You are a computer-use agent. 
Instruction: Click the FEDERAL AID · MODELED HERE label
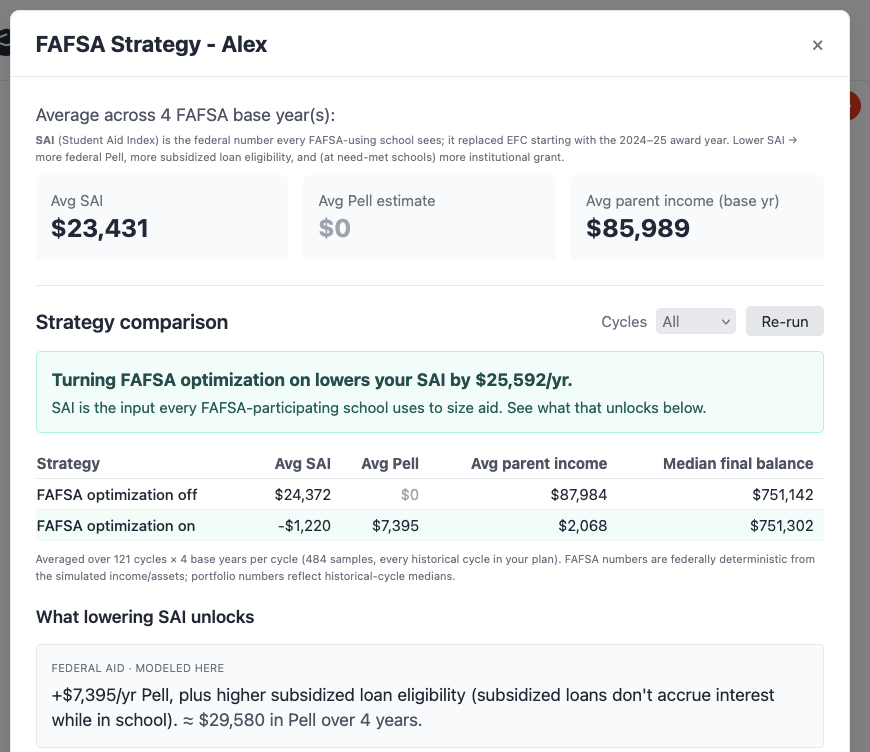[x=138, y=668]
